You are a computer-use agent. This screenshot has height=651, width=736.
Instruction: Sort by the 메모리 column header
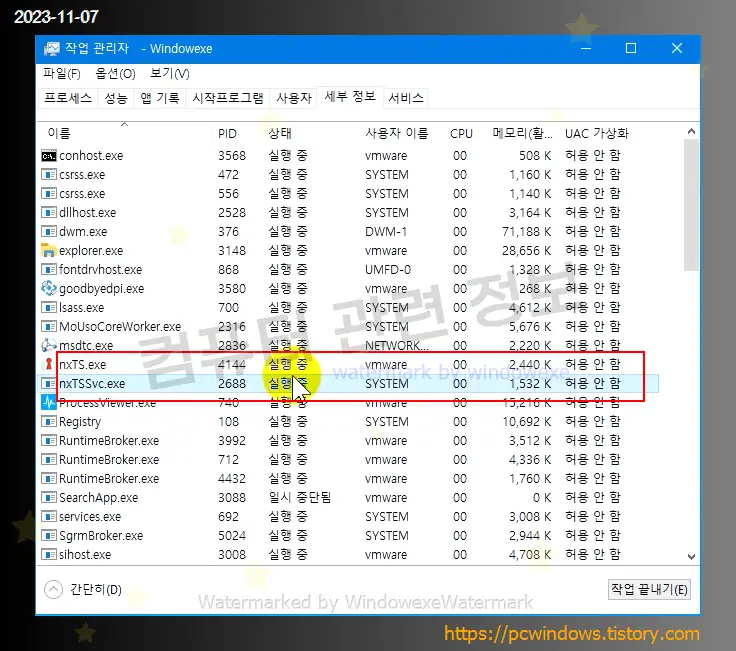[x=522, y=133]
